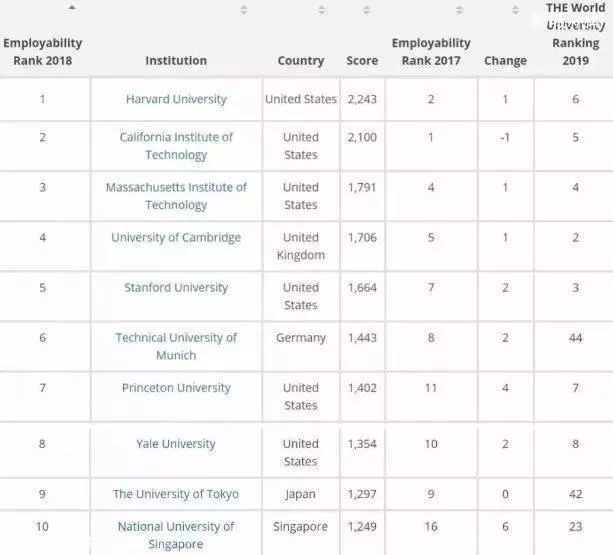Click 2017 rank 11 in Princeton row

[x=431, y=388]
